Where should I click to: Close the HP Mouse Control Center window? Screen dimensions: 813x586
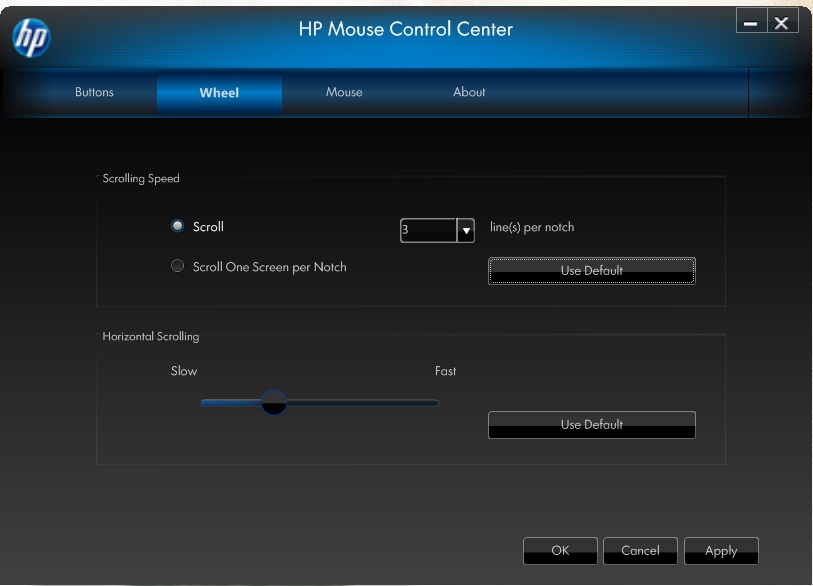[x=782, y=22]
